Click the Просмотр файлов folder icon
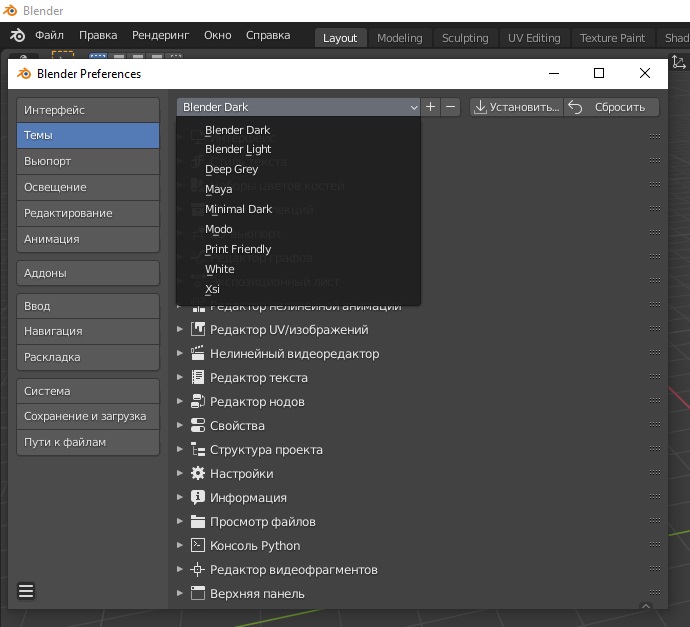Viewport: 690px width, 627px height. [x=198, y=522]
